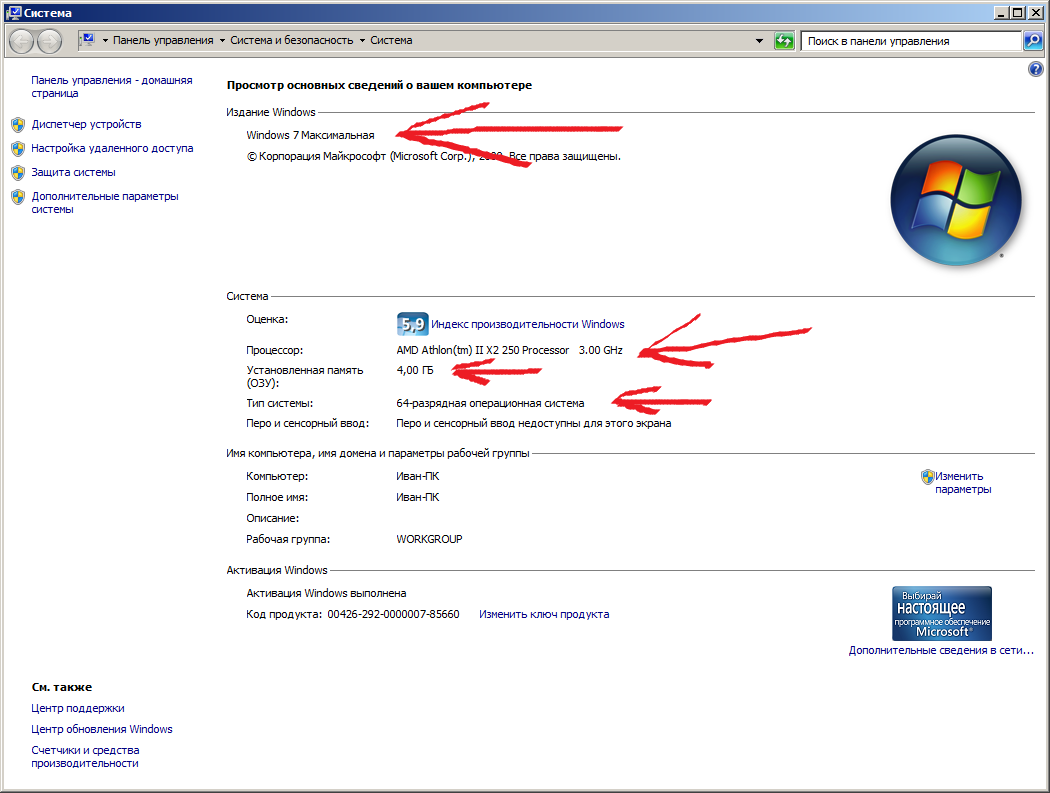Click the Корпорация Майкрософт copyright line
The image size is (1050, 793).
tap(434, 156)
